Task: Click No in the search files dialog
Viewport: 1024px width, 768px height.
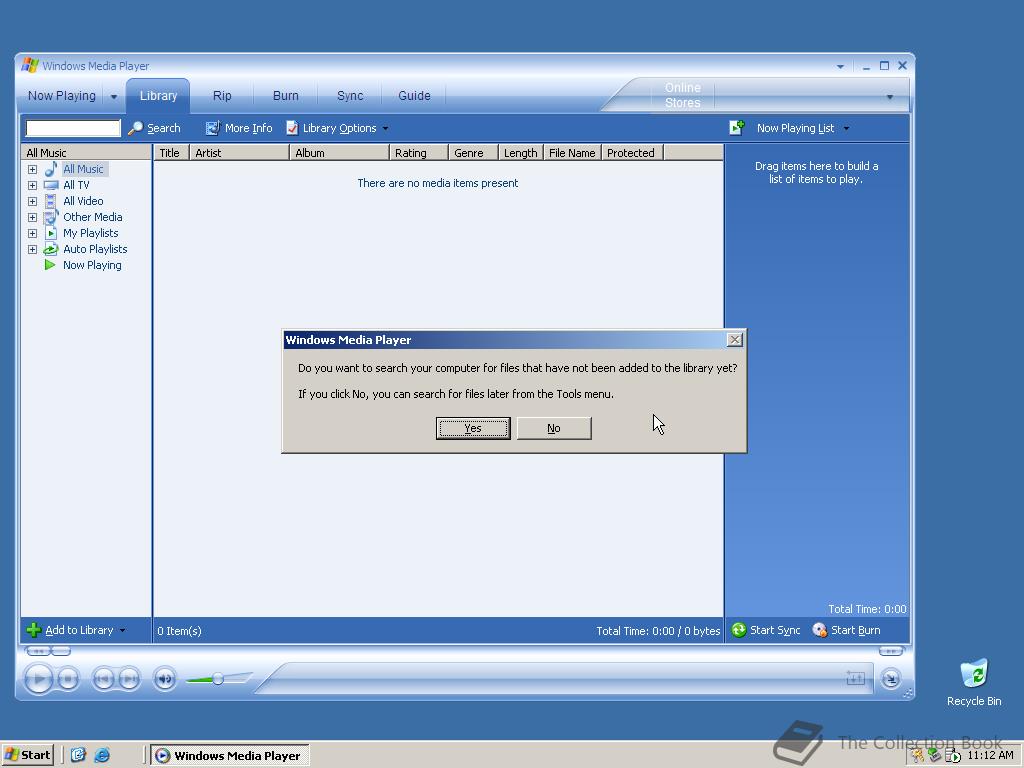Action: 554,428
